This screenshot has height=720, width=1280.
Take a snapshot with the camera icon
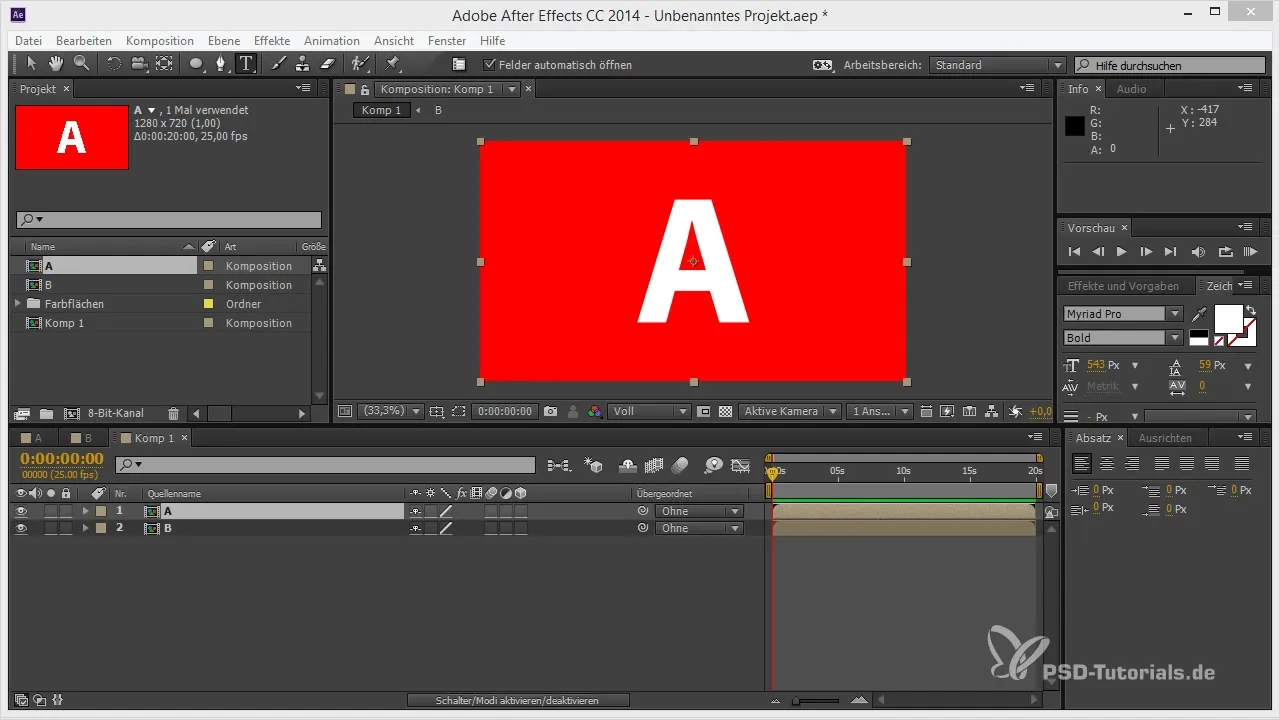[x=550, y=411]
